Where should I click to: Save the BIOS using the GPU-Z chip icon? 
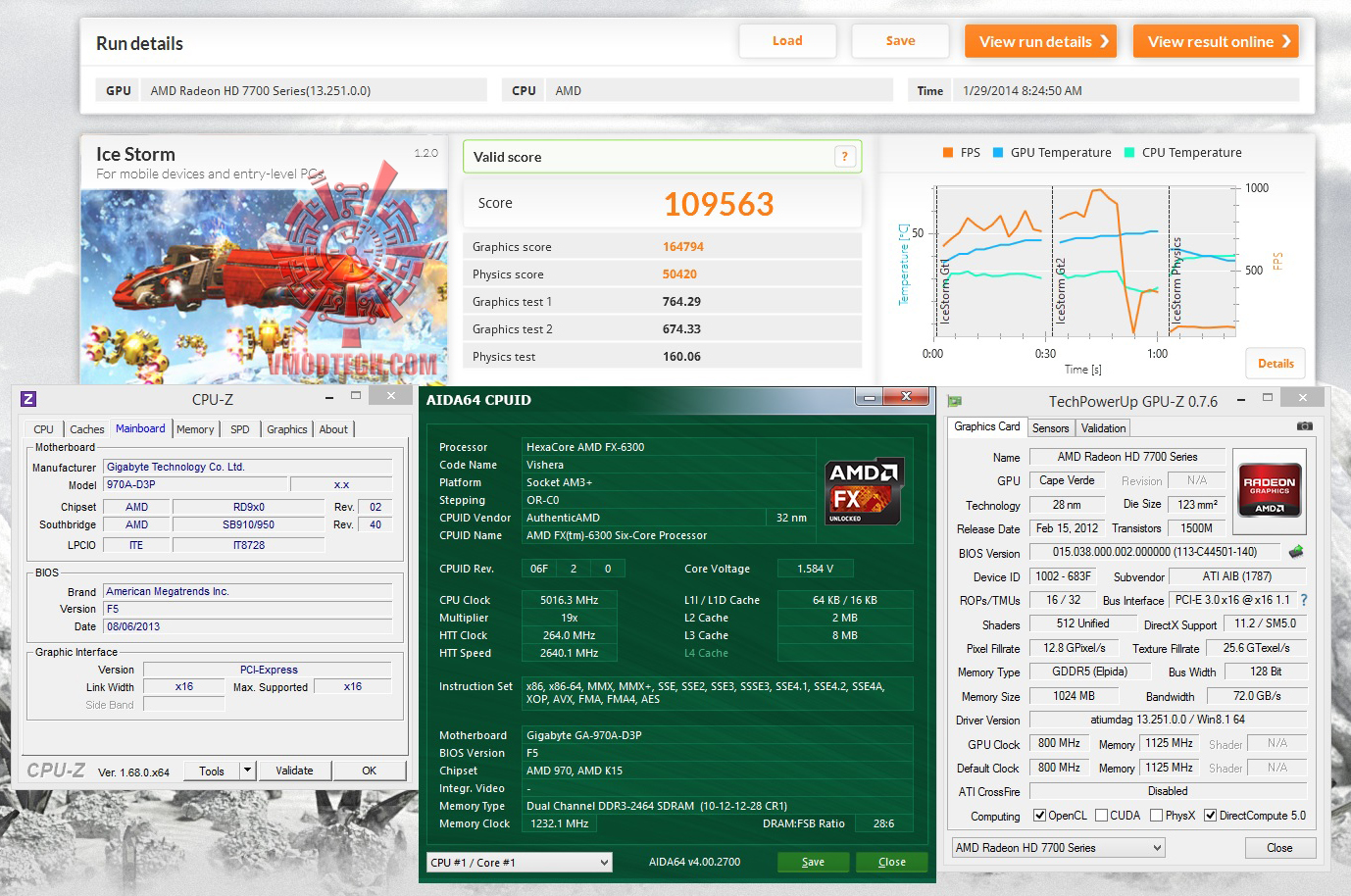point(1296,552)
